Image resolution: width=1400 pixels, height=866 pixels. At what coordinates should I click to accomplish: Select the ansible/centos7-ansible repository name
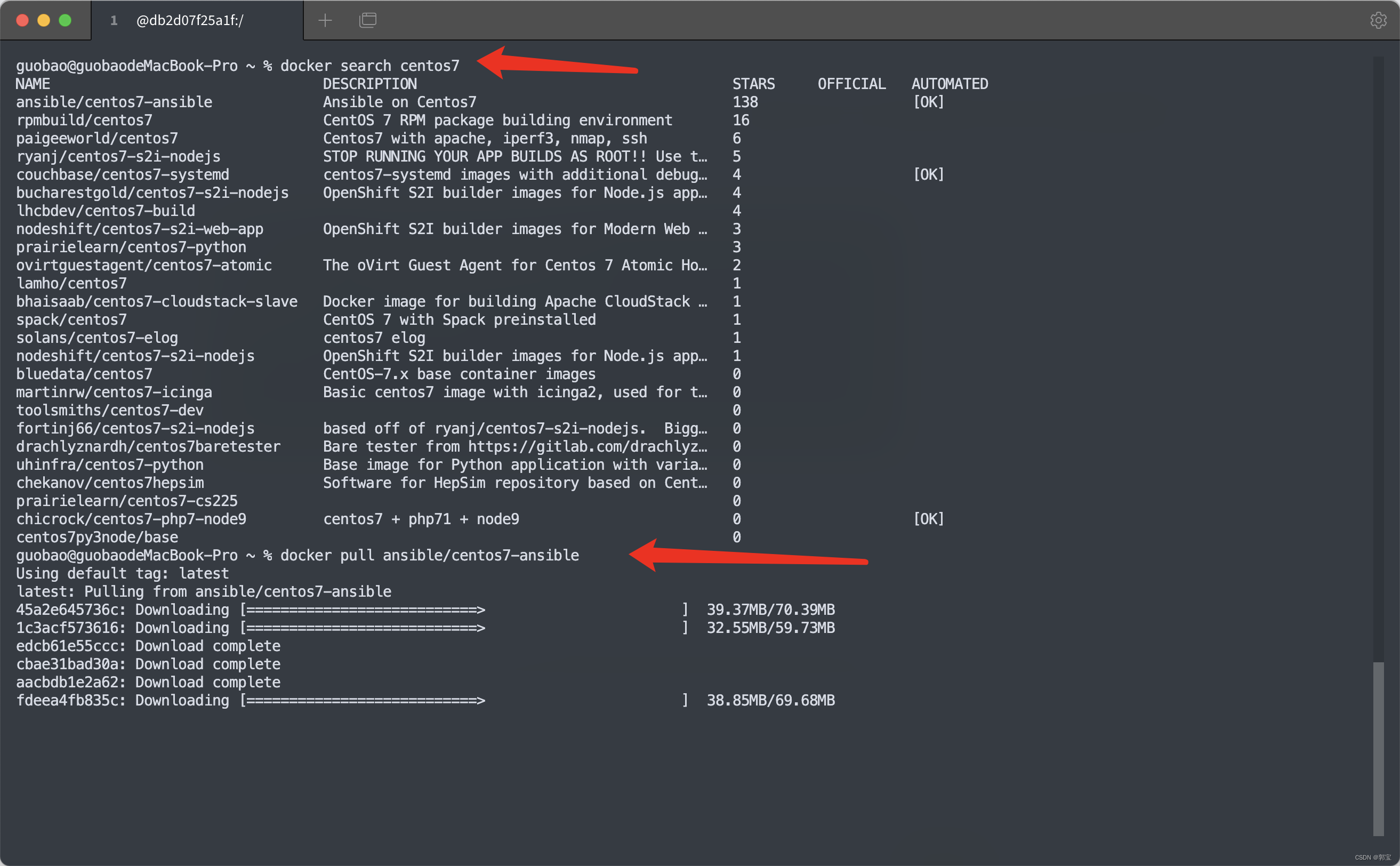point(114,101)
